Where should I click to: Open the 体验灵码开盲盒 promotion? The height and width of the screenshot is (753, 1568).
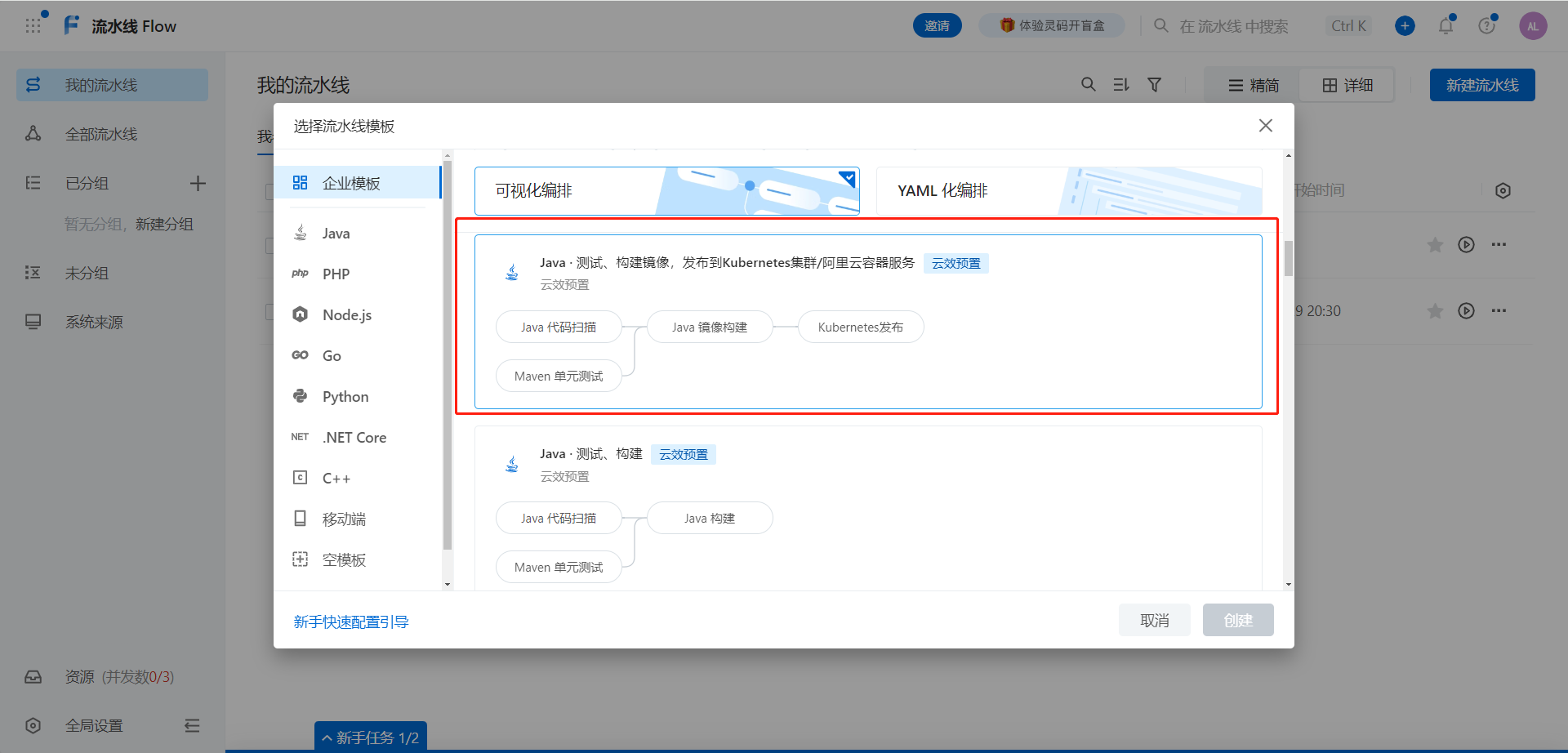click(1052, 26)
